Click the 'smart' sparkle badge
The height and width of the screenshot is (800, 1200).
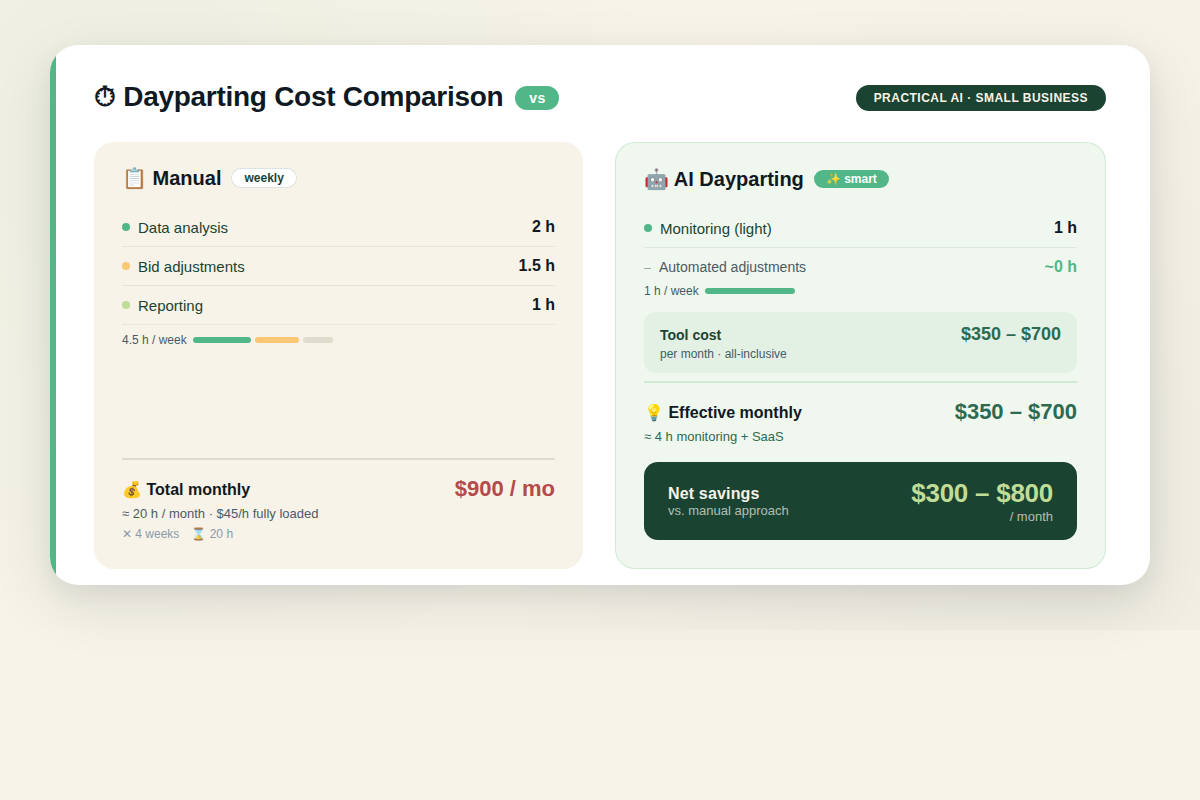851,179
